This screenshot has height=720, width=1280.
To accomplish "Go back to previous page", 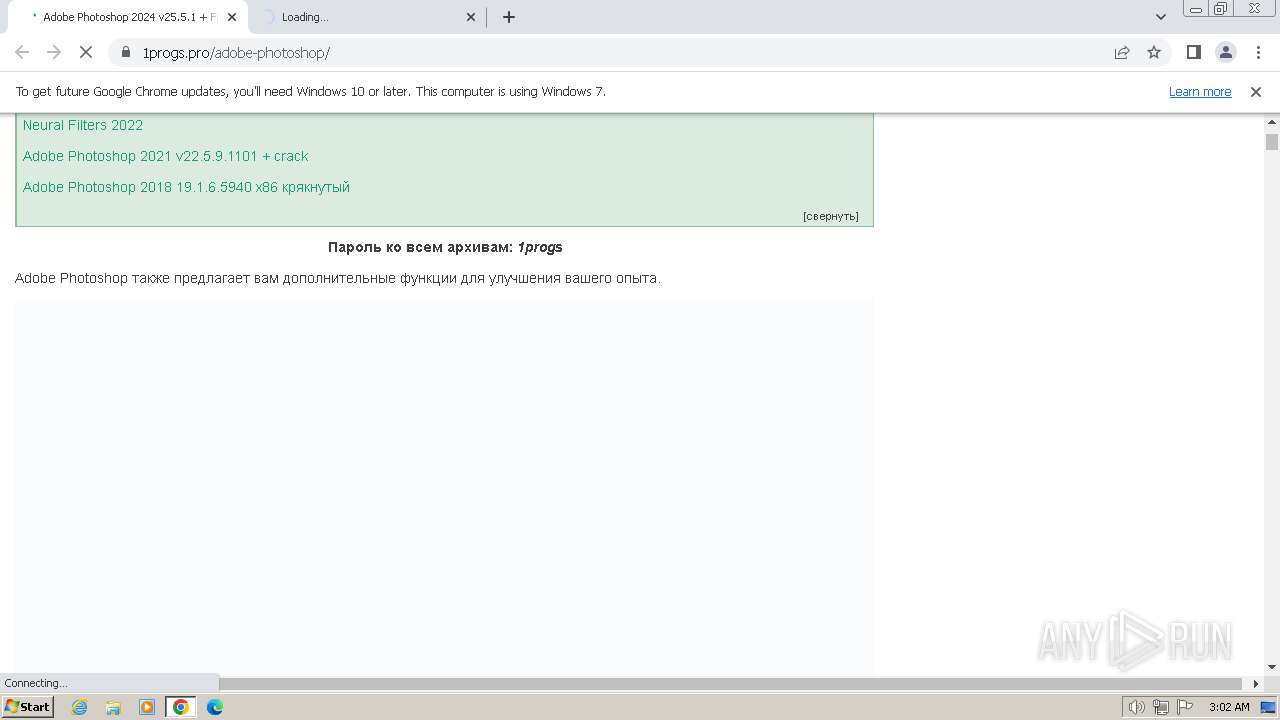I will click(22, 52).
